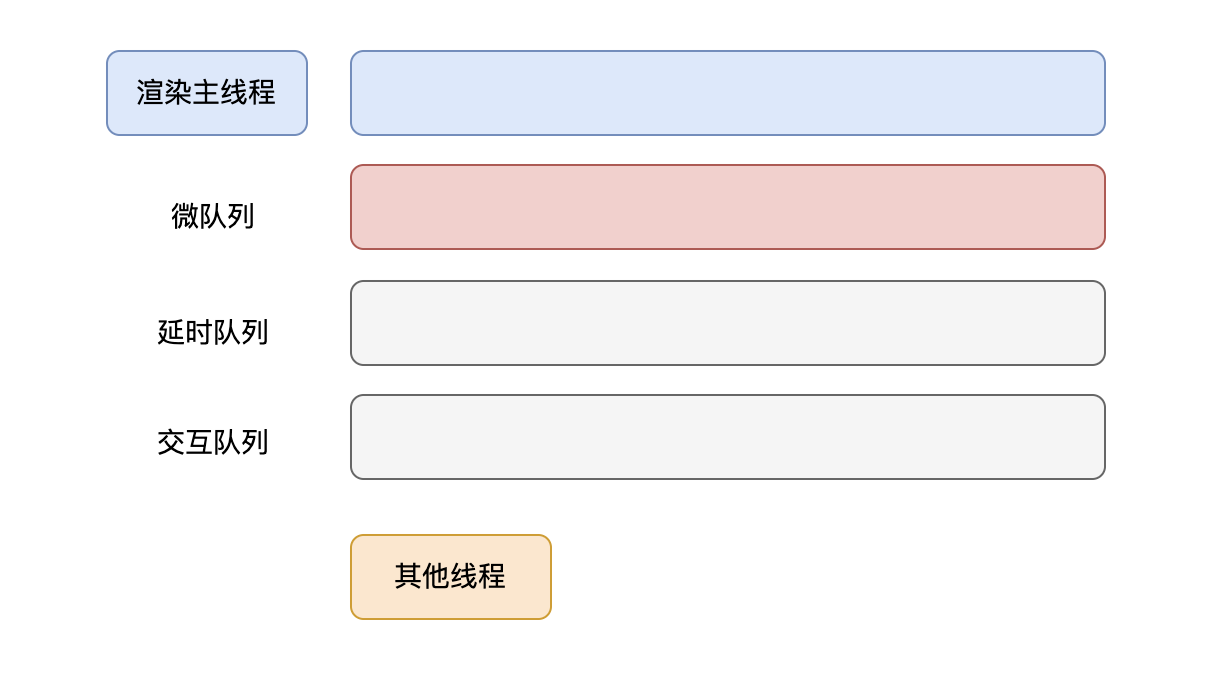Select the text 其他线程 in the orange box
Viewport: 1232px width, 676px height.
coord(450,577)
